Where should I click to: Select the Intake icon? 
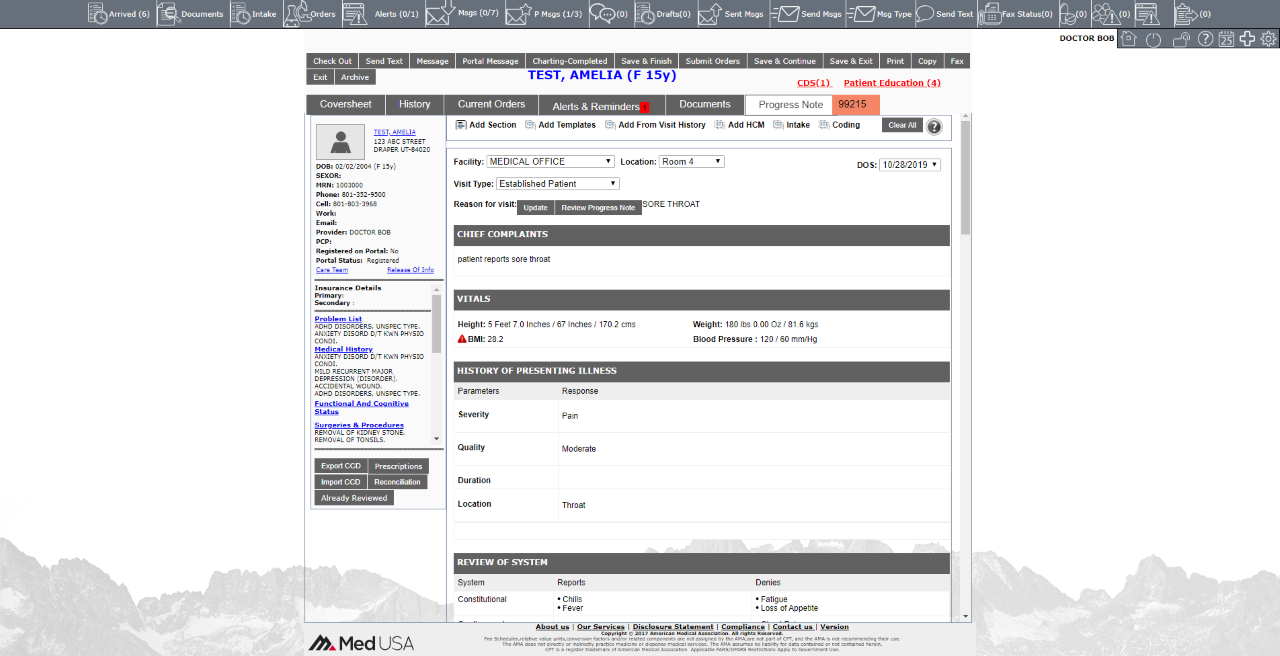point(240,14)
